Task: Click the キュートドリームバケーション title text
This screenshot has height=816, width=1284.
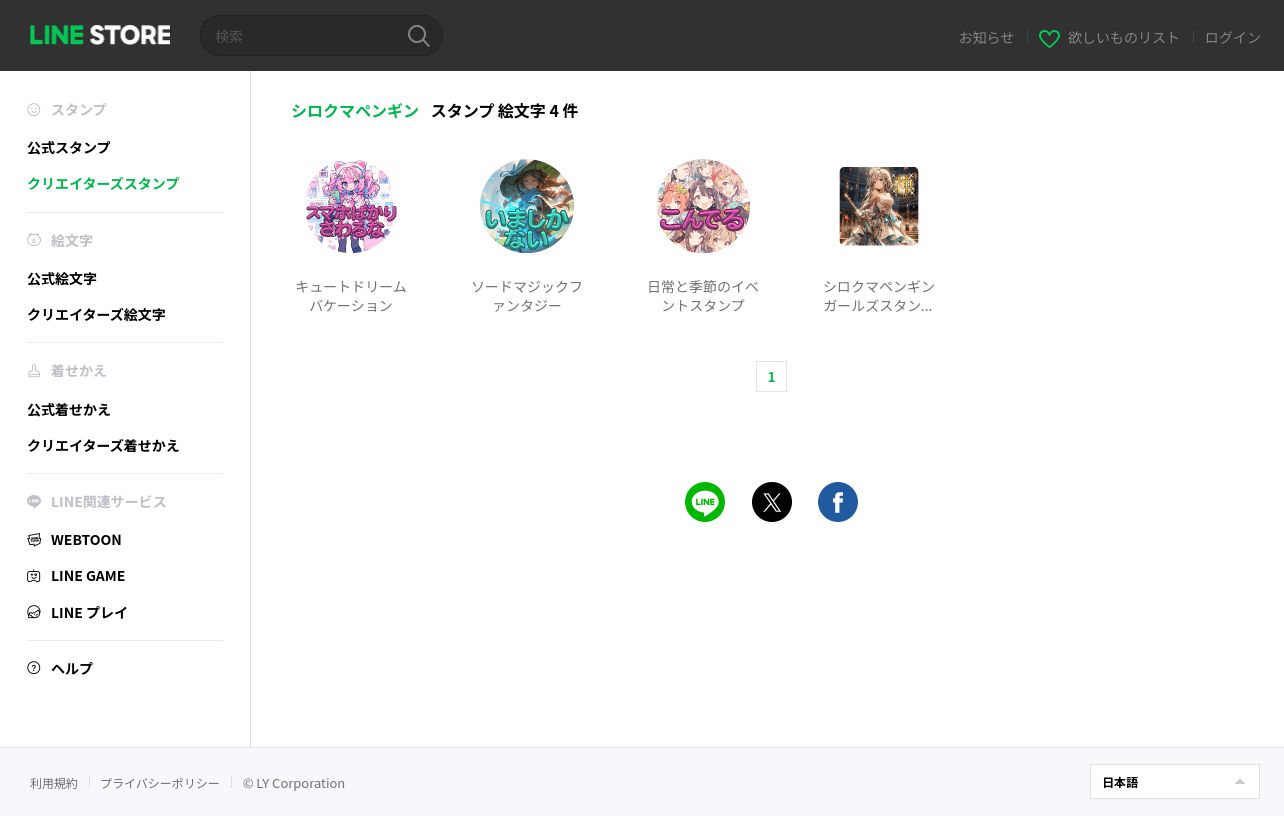Action: click(x=351, y=296)
